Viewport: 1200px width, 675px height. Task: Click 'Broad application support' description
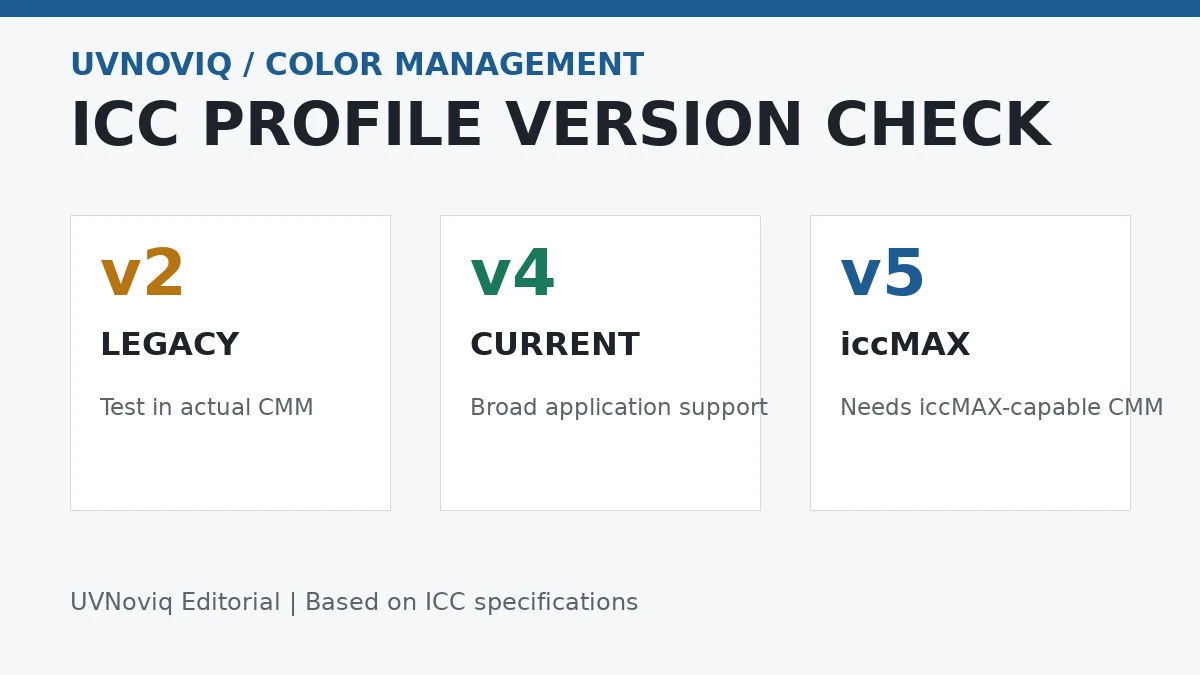[x=619, y=408]
